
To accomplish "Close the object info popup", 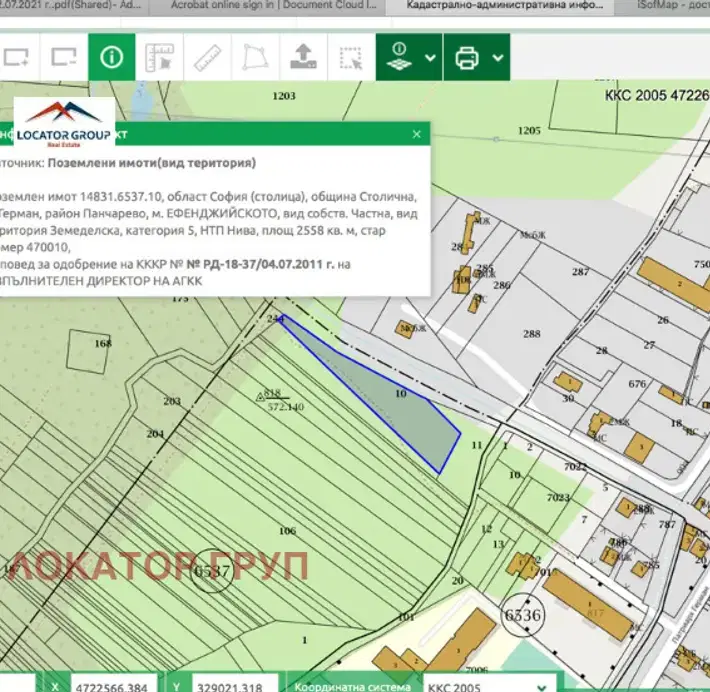I will tap(417, 134).
